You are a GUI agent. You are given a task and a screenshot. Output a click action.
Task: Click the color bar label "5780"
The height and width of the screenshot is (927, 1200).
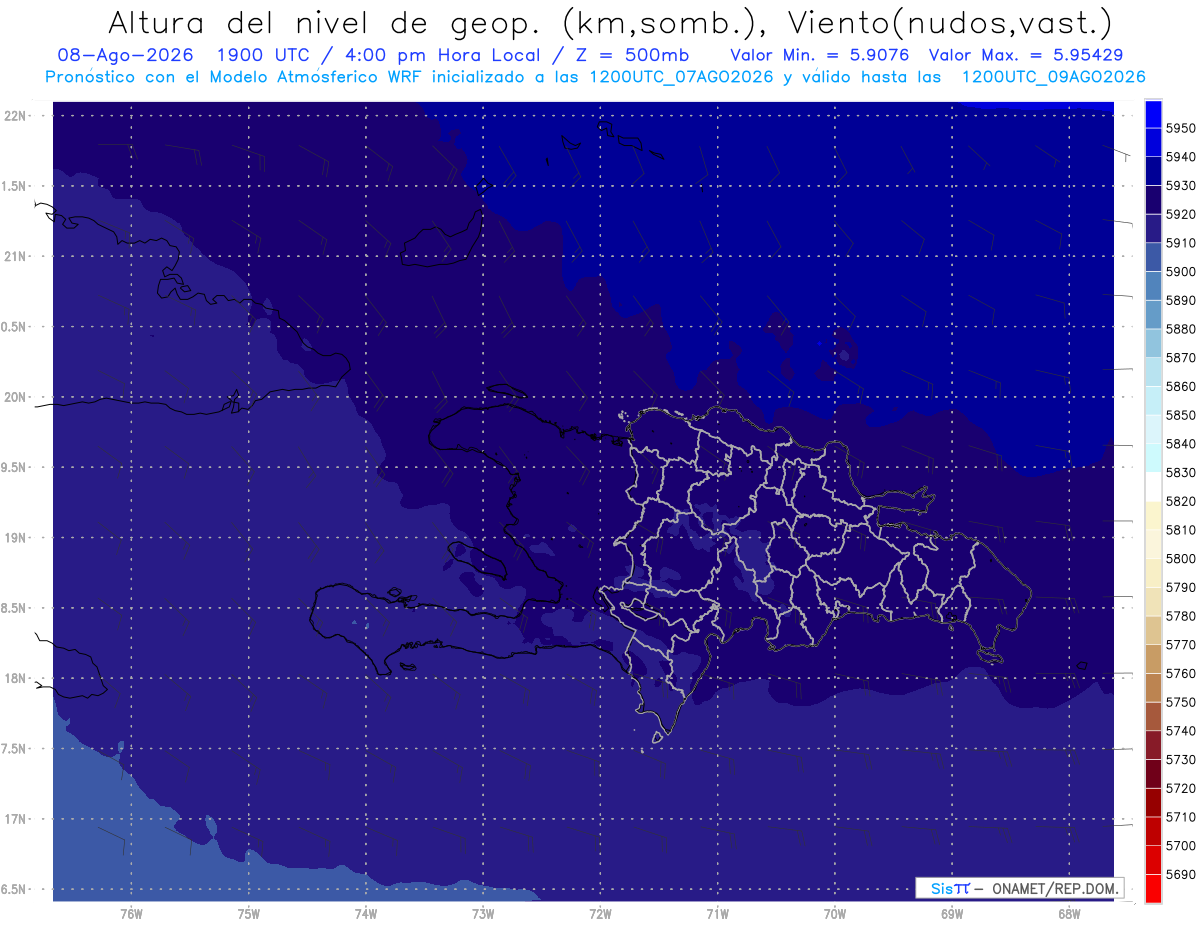point(1181,616)
